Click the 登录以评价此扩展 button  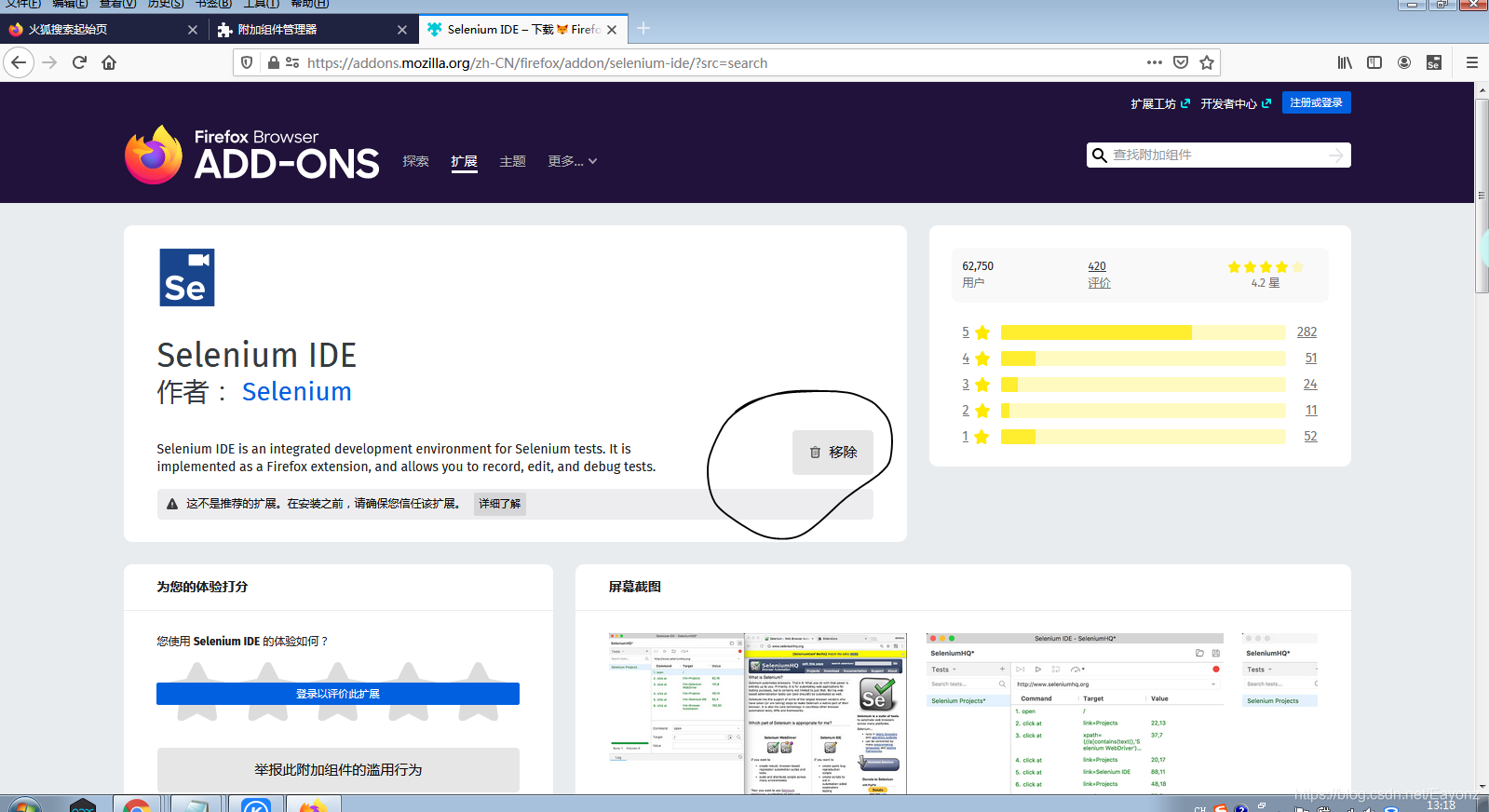pos(338,694)
